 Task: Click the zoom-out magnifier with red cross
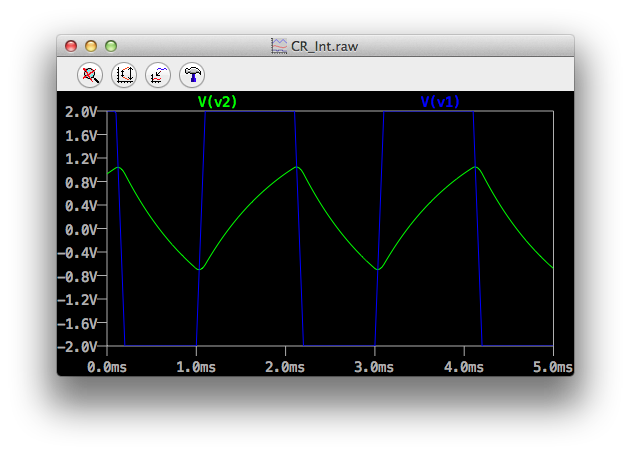click(x=91, y=74)
